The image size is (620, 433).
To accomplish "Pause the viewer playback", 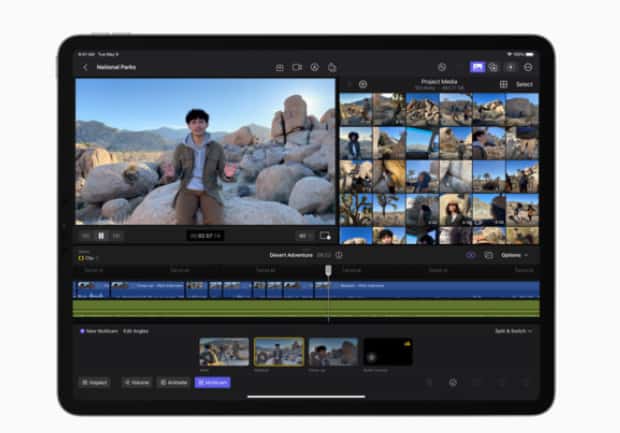I will click(101, 236).
